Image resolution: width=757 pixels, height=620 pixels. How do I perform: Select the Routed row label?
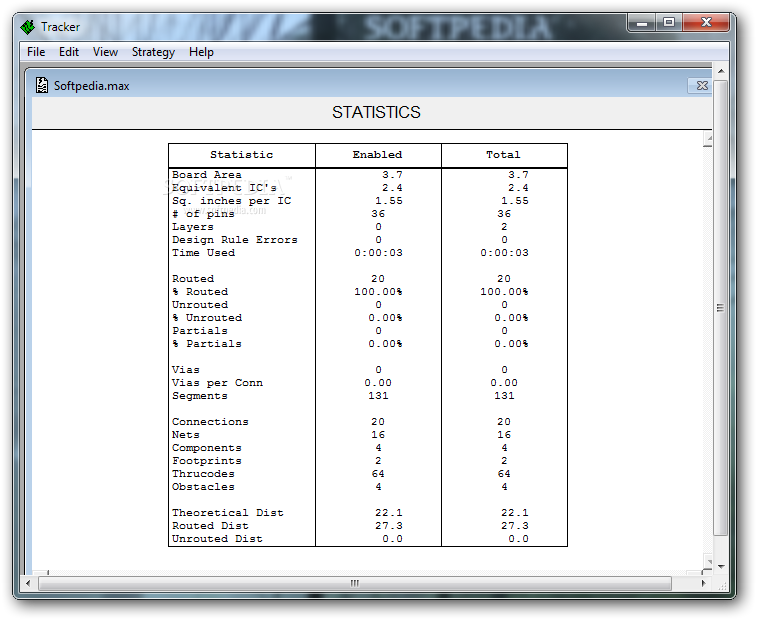click(x=193, y=279)
